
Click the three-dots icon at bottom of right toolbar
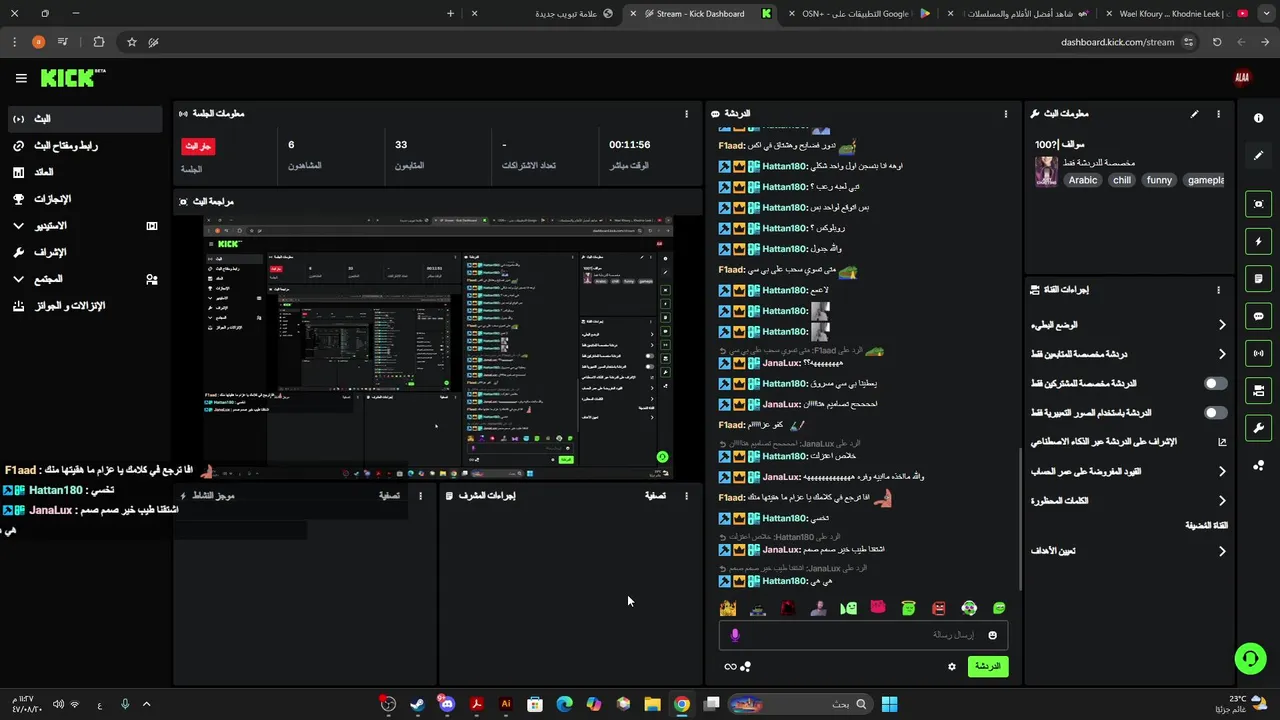pos(1258,465)
